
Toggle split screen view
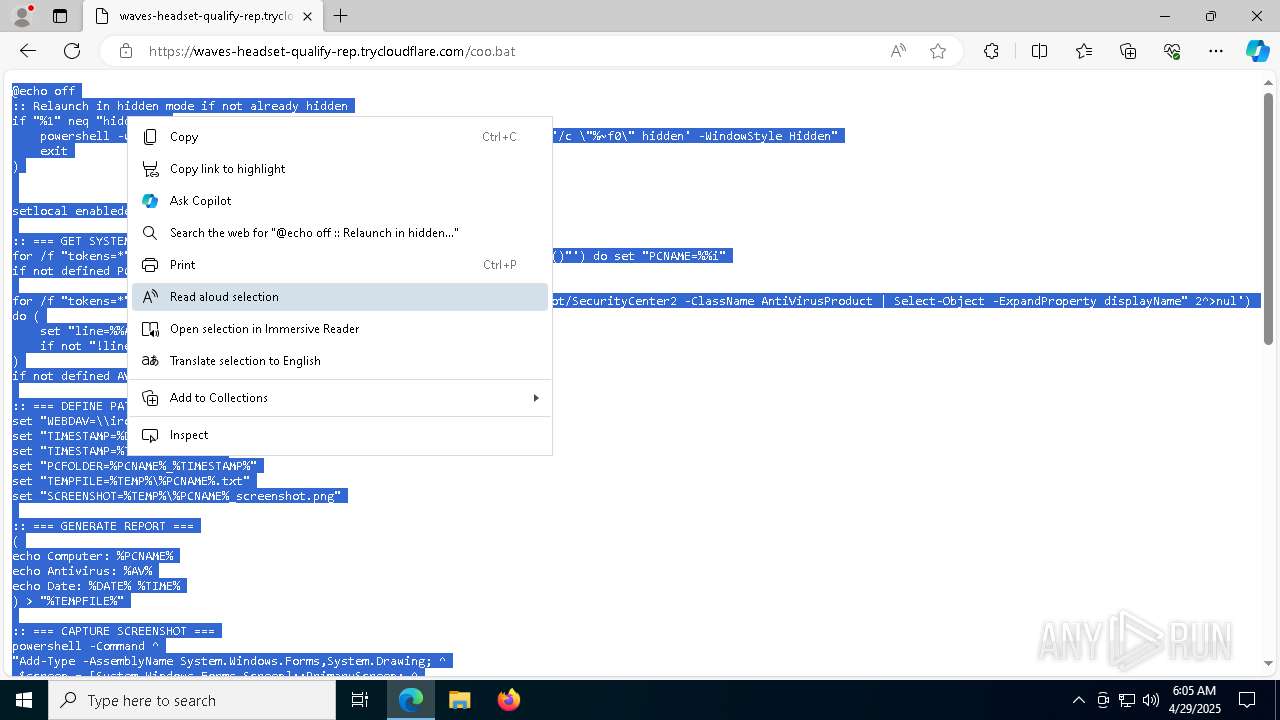(x=1039, y=51)
